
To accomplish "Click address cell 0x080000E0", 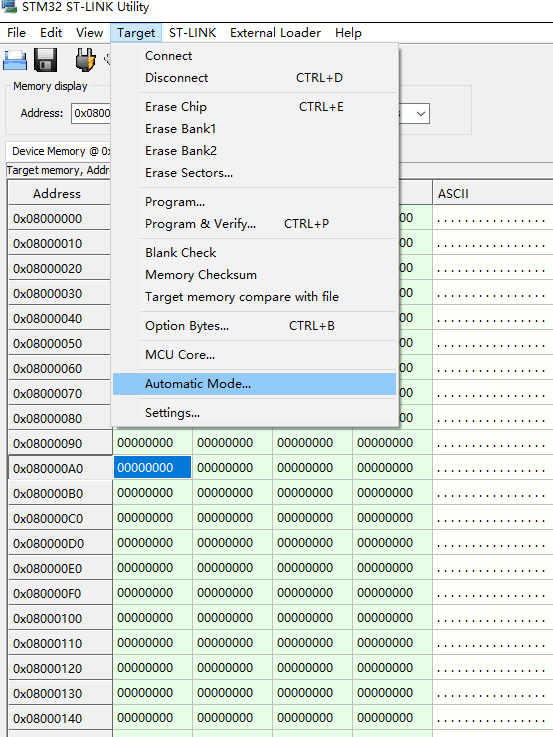I will pyautogui.click(x=60, y=568).
